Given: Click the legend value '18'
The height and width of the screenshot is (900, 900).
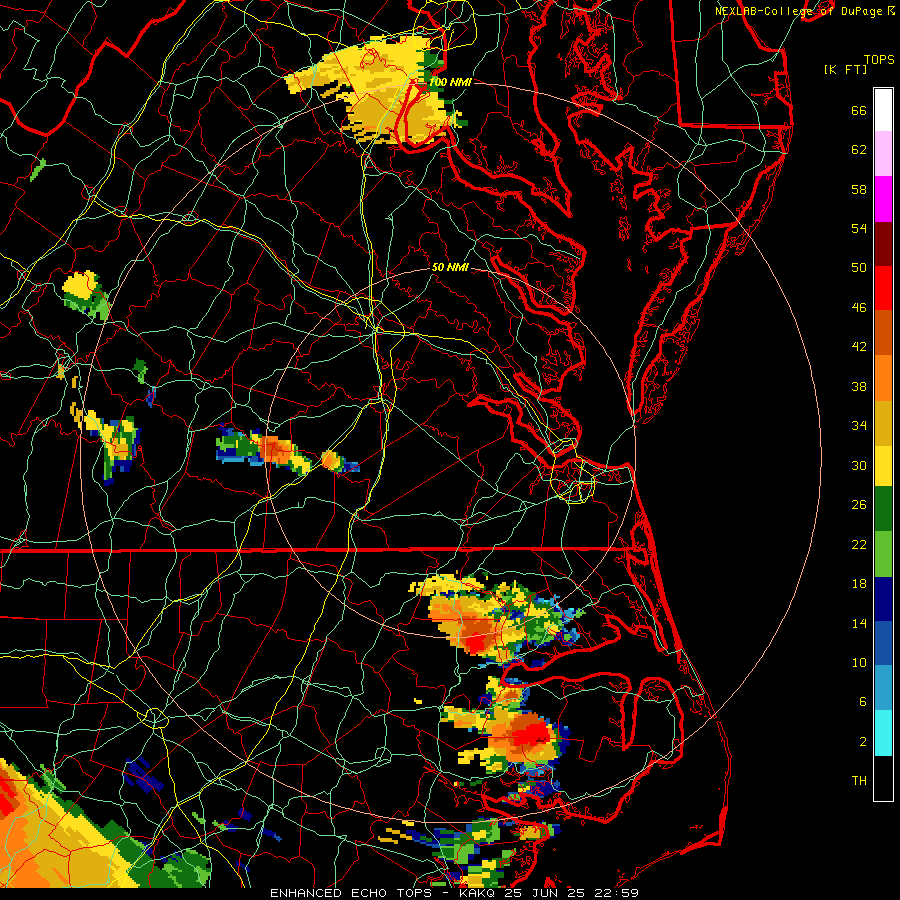Looking at the screenshot, I should click(859, 584).
